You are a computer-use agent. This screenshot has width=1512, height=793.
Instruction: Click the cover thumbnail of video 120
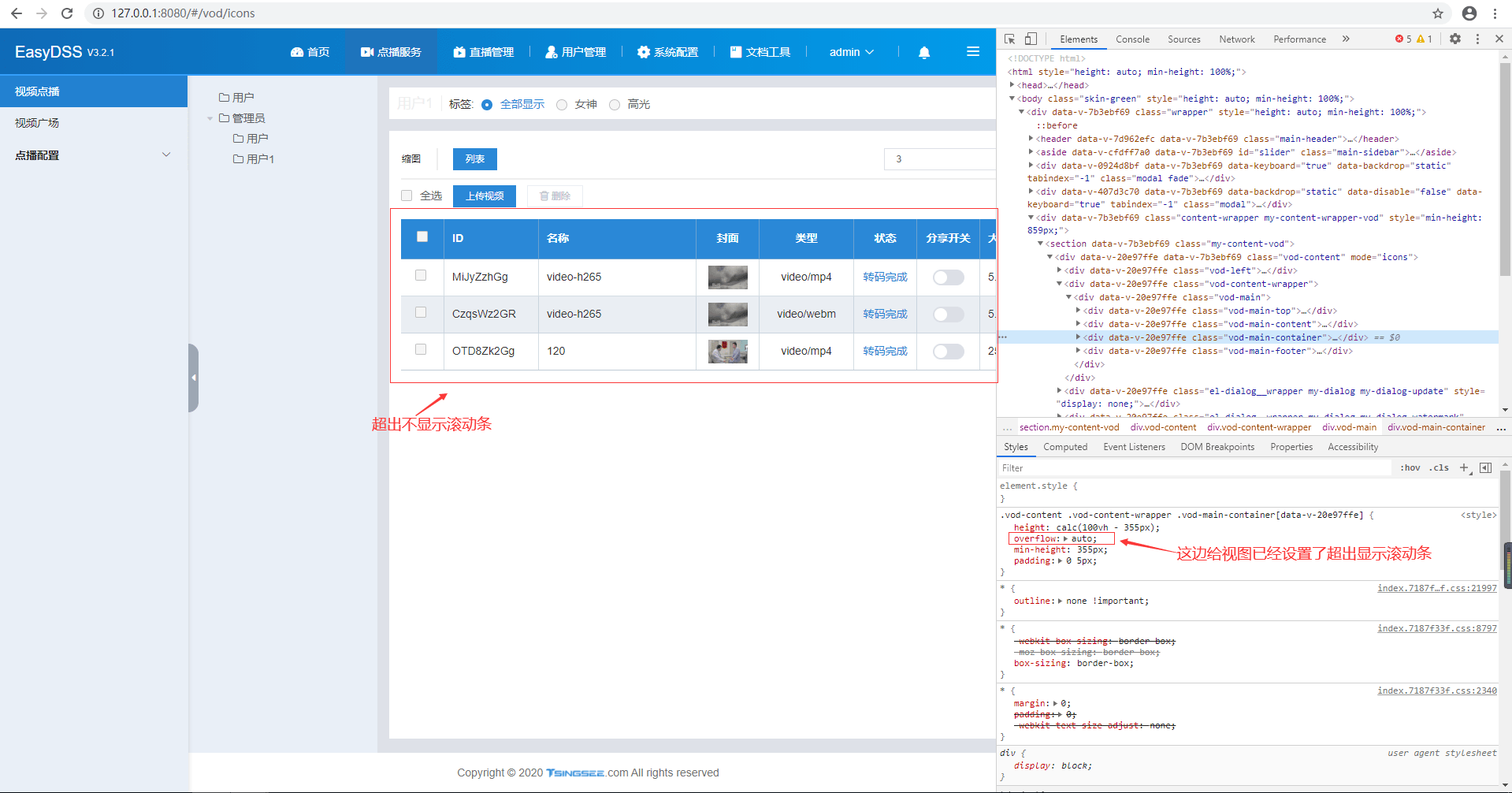727,352
